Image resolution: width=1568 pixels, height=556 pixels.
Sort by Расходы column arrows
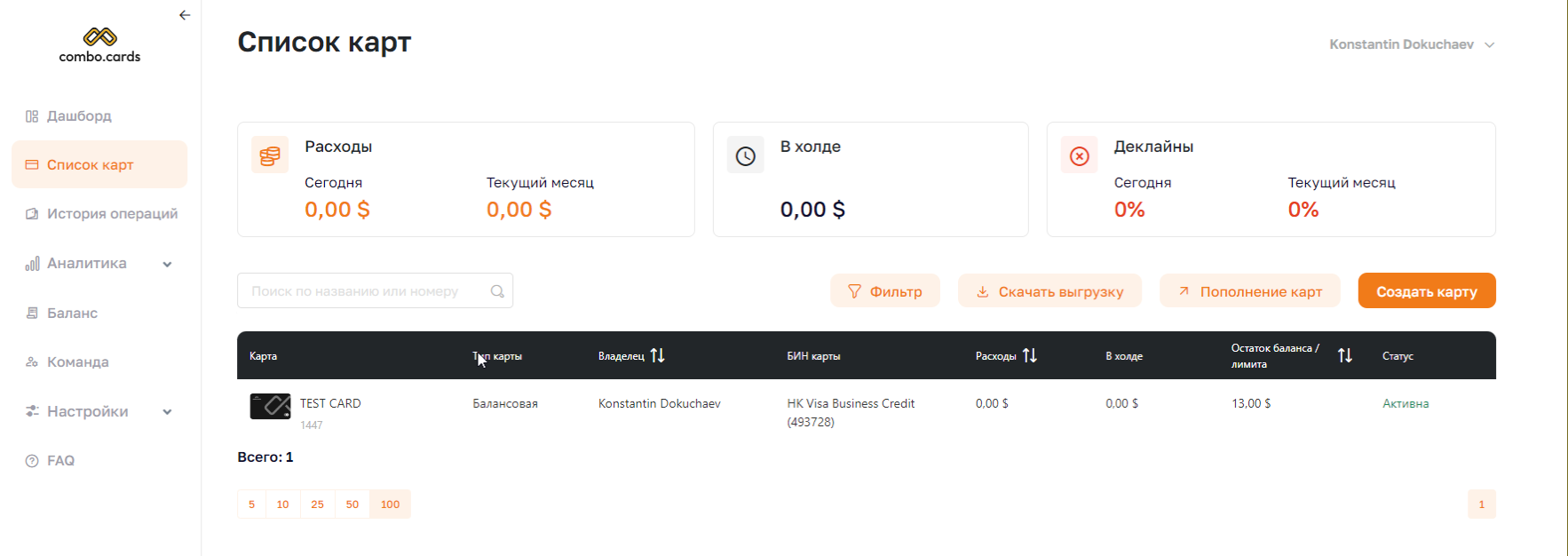tap(1030, 355)
